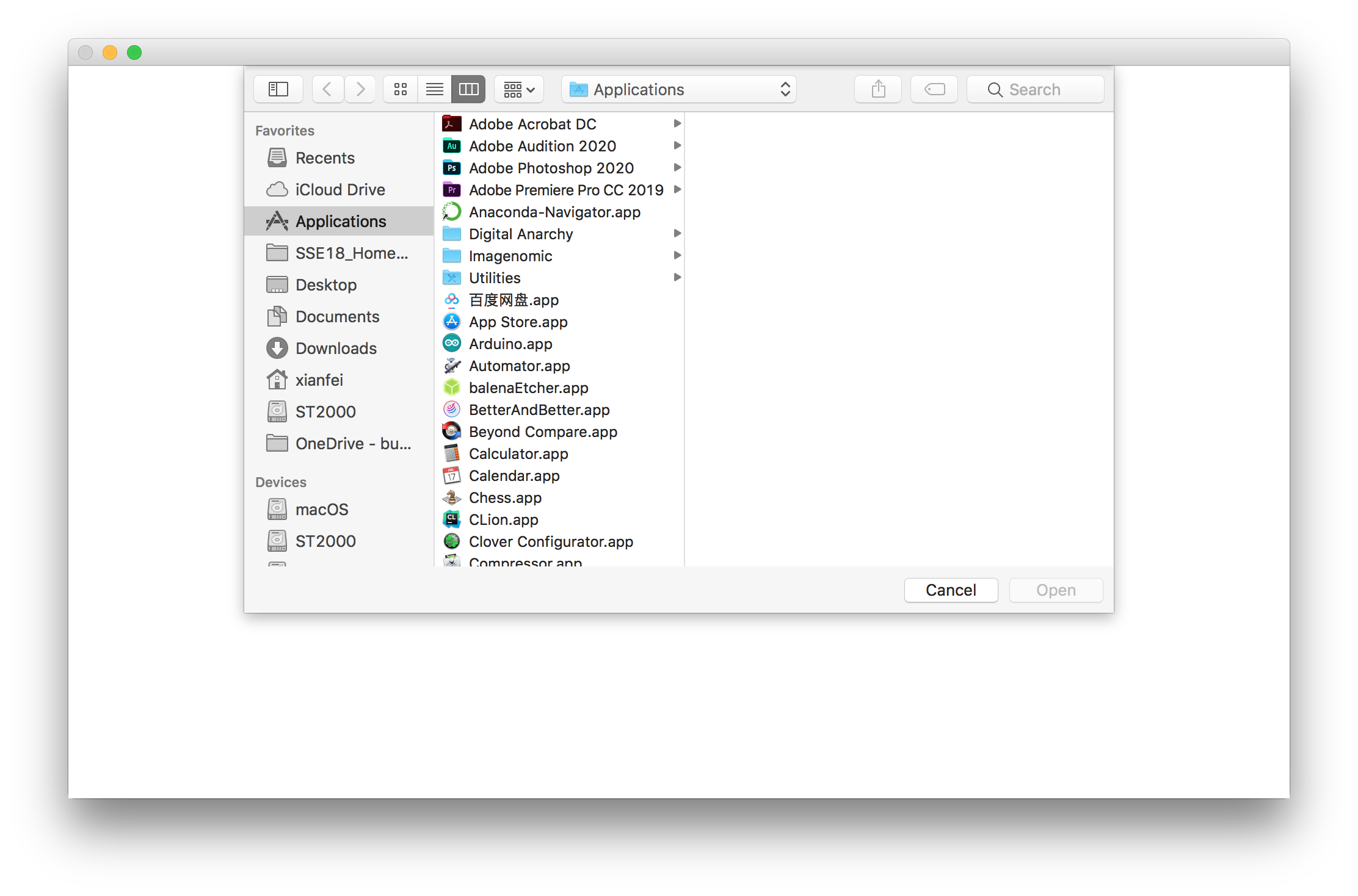
Task: Select column view mode
Action: pyautogui.click(x=468, y=89)
